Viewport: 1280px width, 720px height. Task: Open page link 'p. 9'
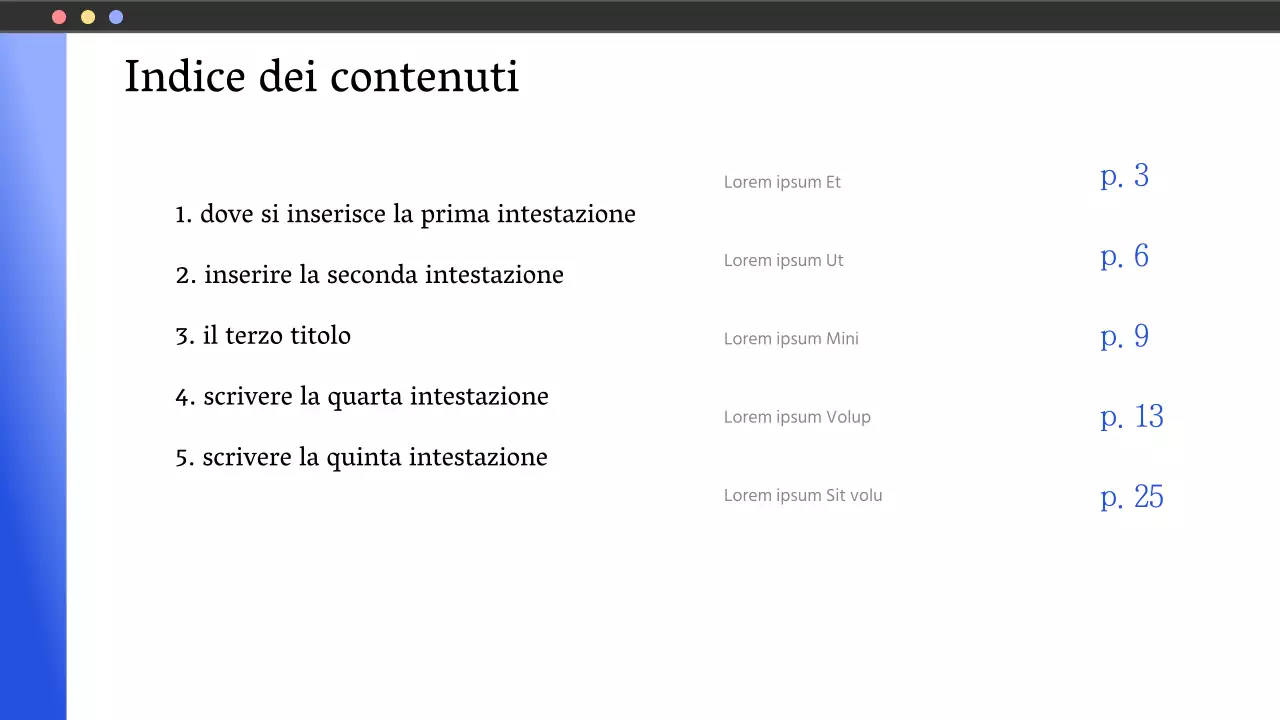pyautogui.click(x=1124, y=336)
